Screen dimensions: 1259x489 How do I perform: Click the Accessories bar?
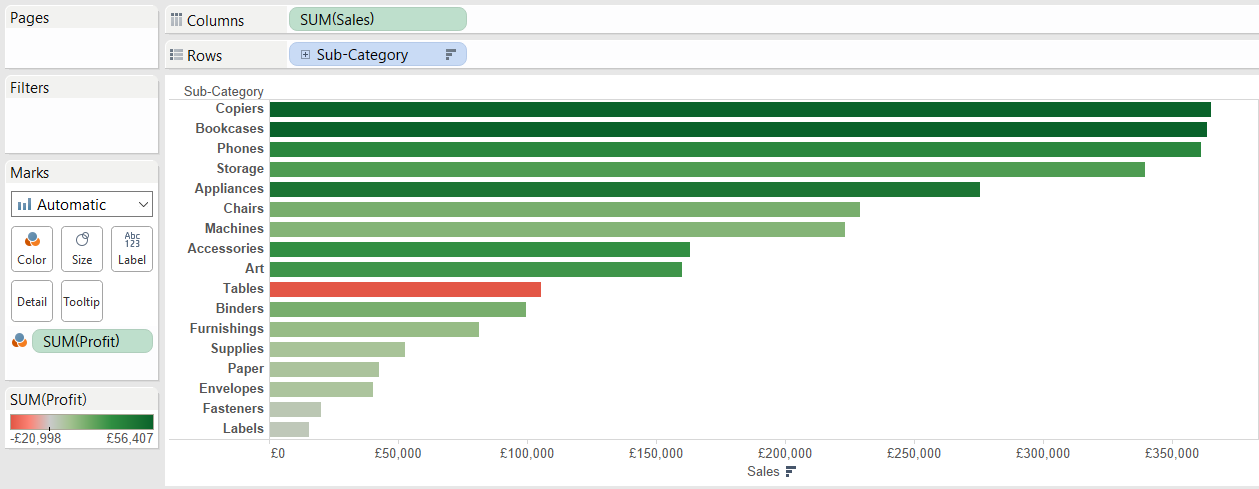click(x=480, y=249)
